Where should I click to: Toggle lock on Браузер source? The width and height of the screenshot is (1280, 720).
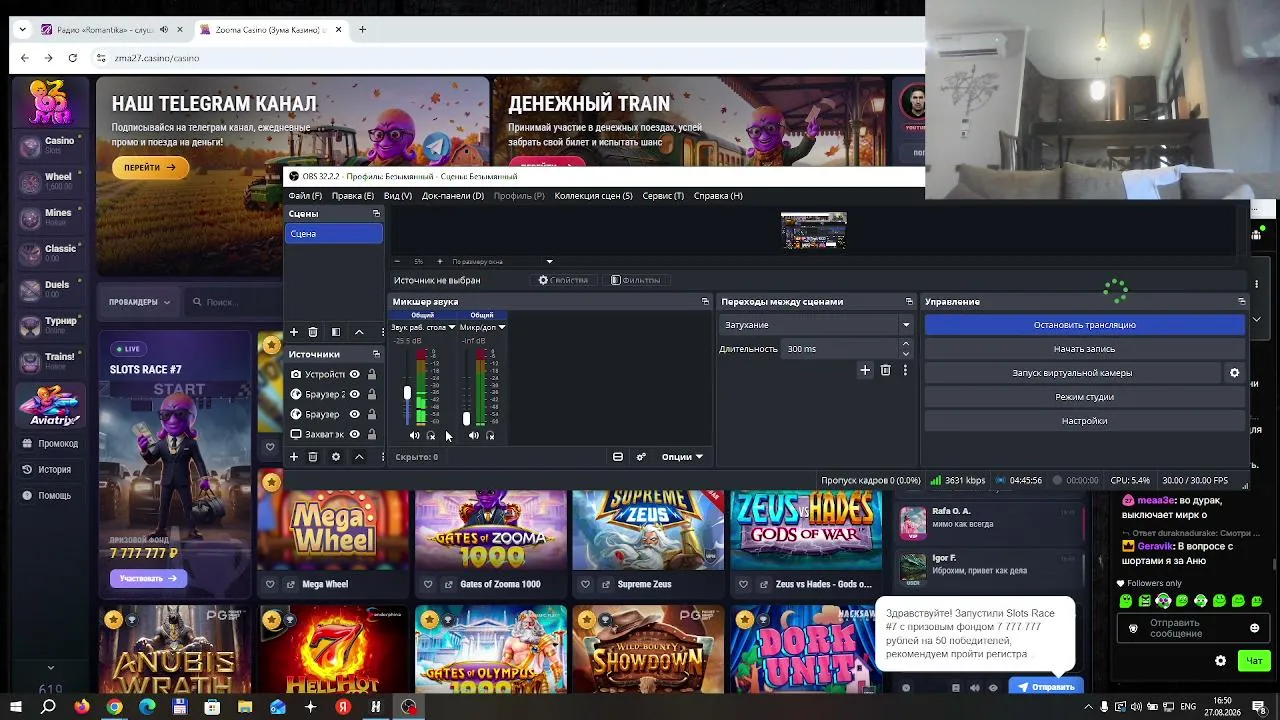pos(372,415)
